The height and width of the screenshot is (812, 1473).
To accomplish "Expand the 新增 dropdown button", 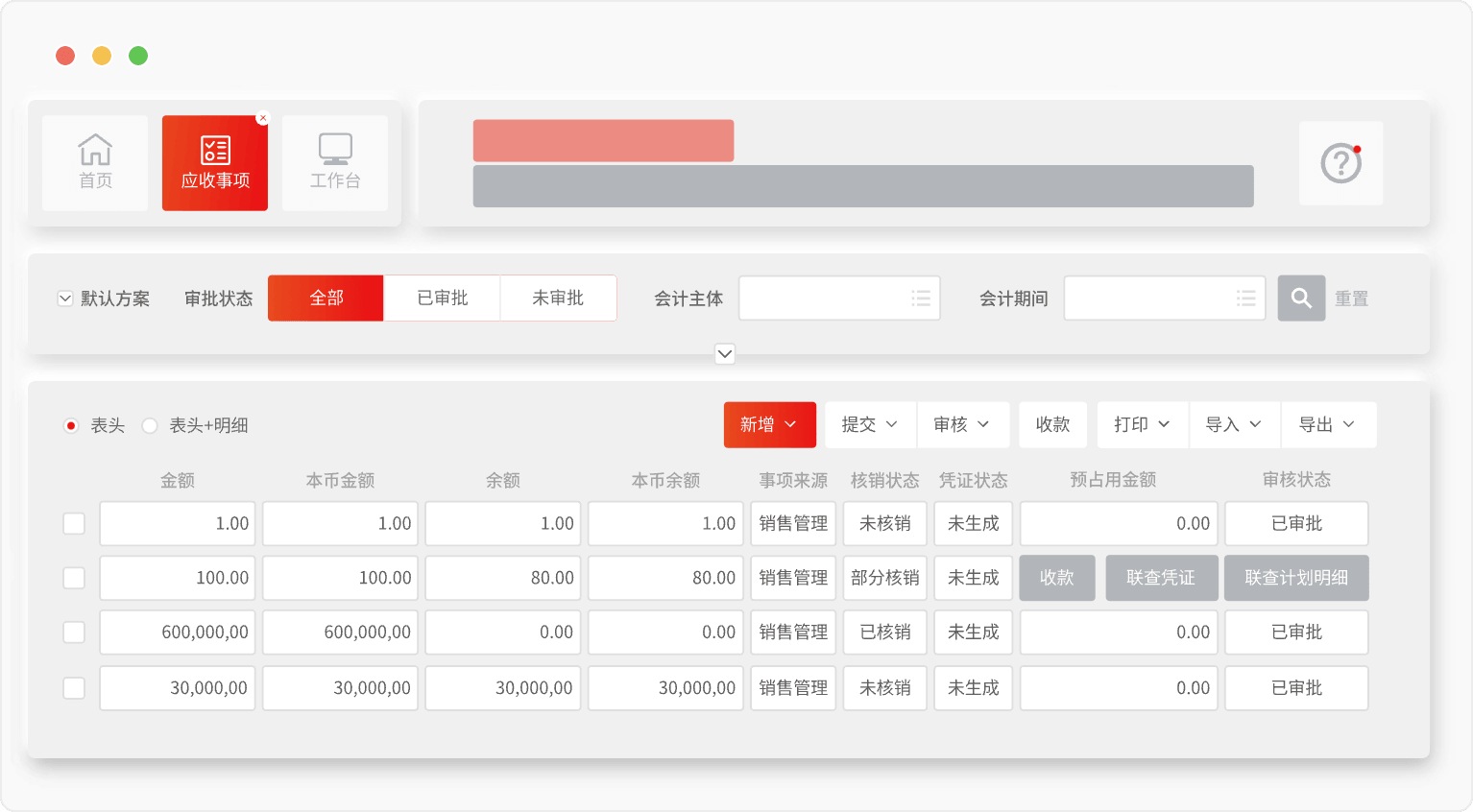I will [x=769, y=424].
